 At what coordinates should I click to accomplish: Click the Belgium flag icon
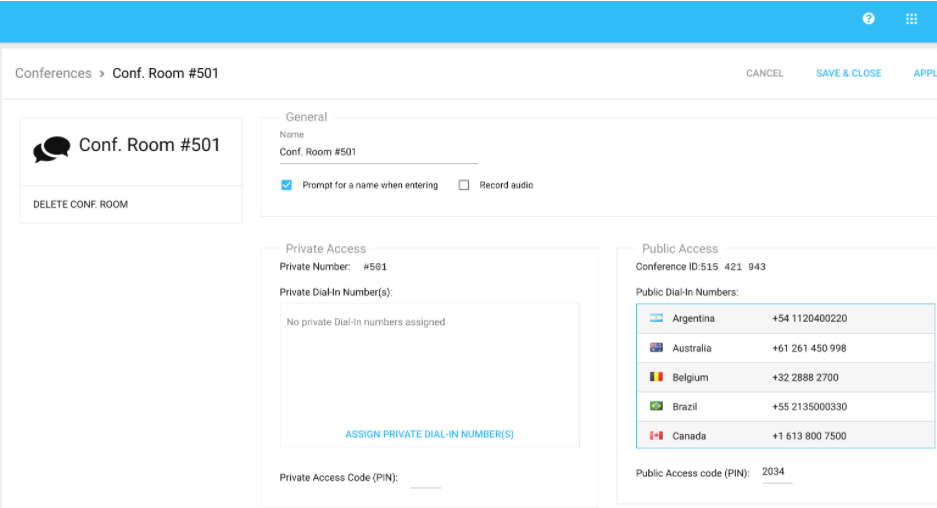[656, 377]
